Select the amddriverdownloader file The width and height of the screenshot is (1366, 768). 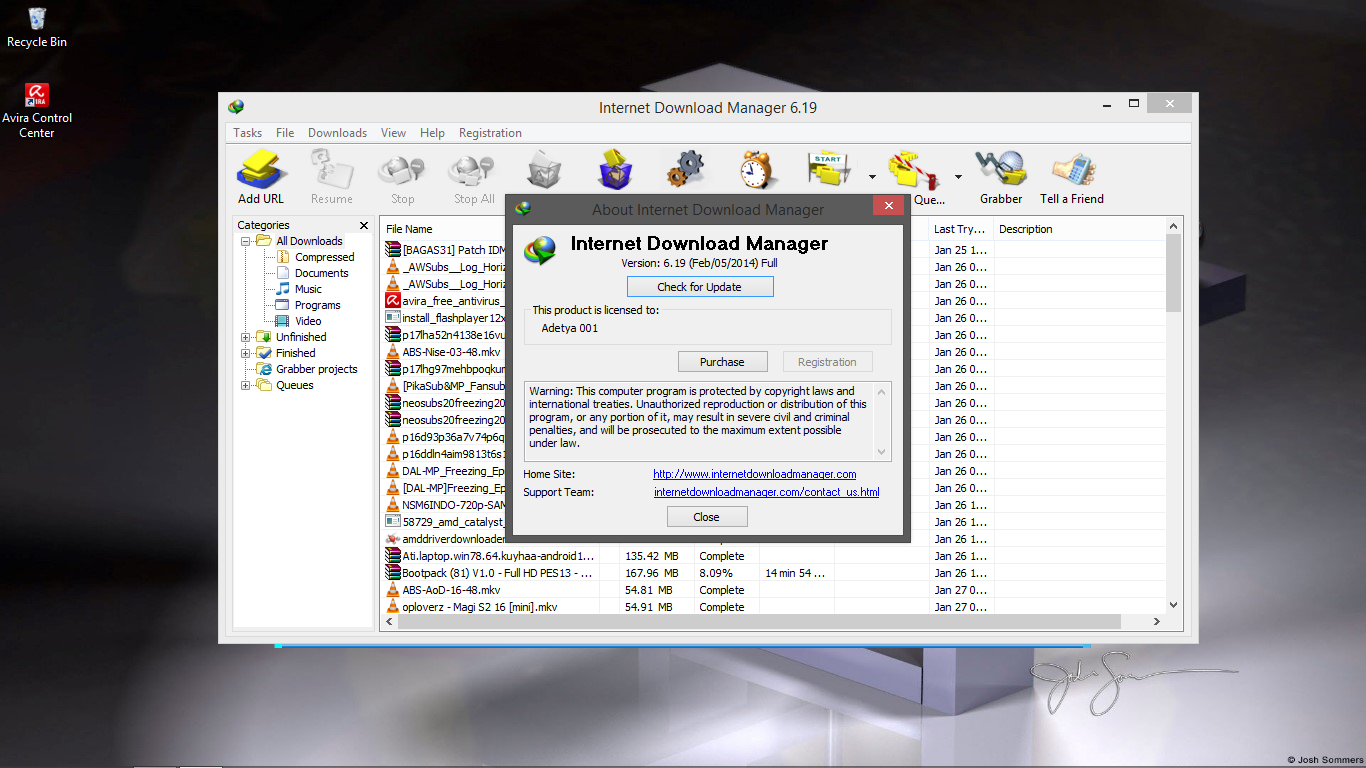pyautogui.click(x=445, y=539)
